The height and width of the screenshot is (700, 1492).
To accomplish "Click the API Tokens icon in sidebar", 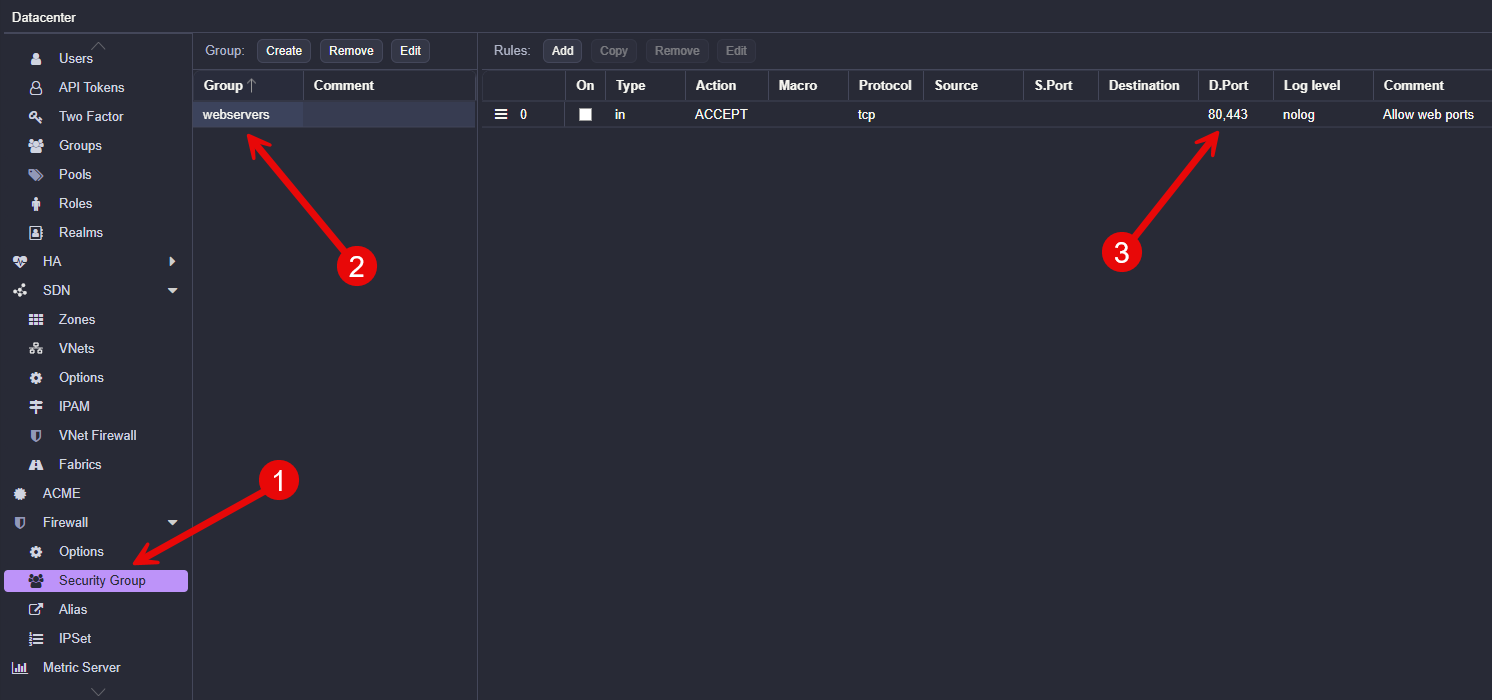I will pos(36,88).
